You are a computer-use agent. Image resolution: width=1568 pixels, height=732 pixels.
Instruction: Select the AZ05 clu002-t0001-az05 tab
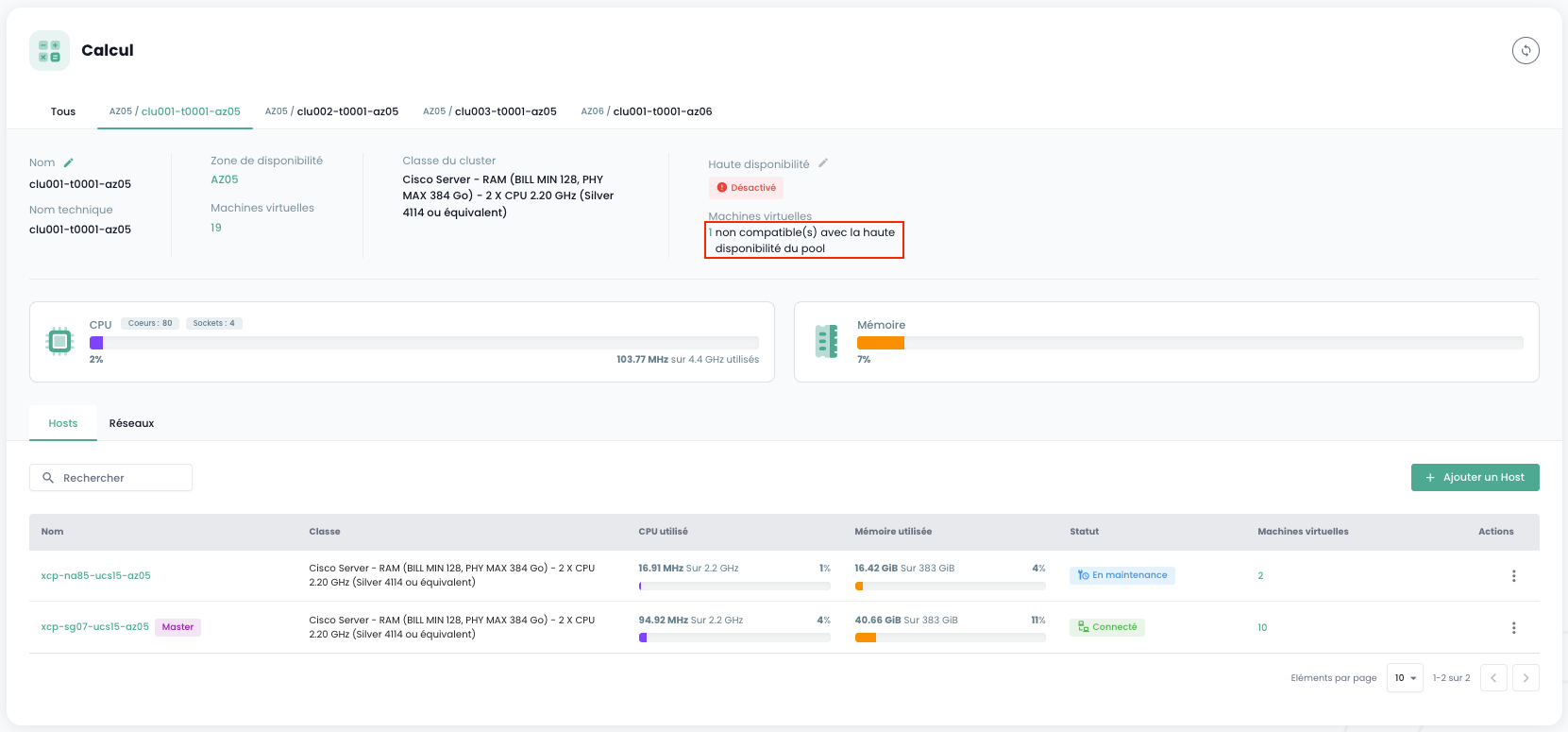[331, 111]
